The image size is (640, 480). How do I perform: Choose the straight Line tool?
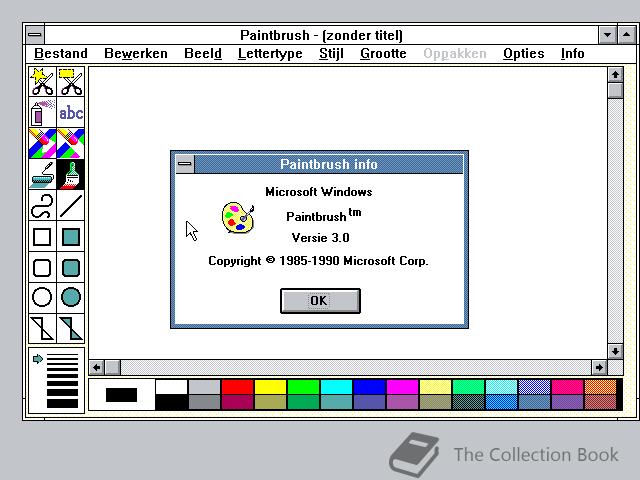(x=71, y=206)
